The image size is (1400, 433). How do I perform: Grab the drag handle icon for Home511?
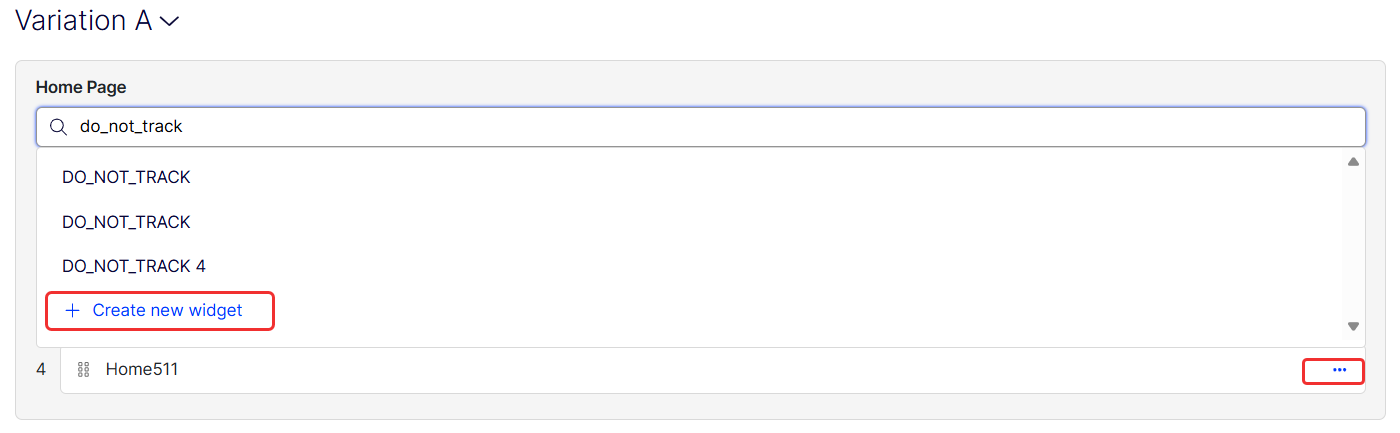click(84, 370)
